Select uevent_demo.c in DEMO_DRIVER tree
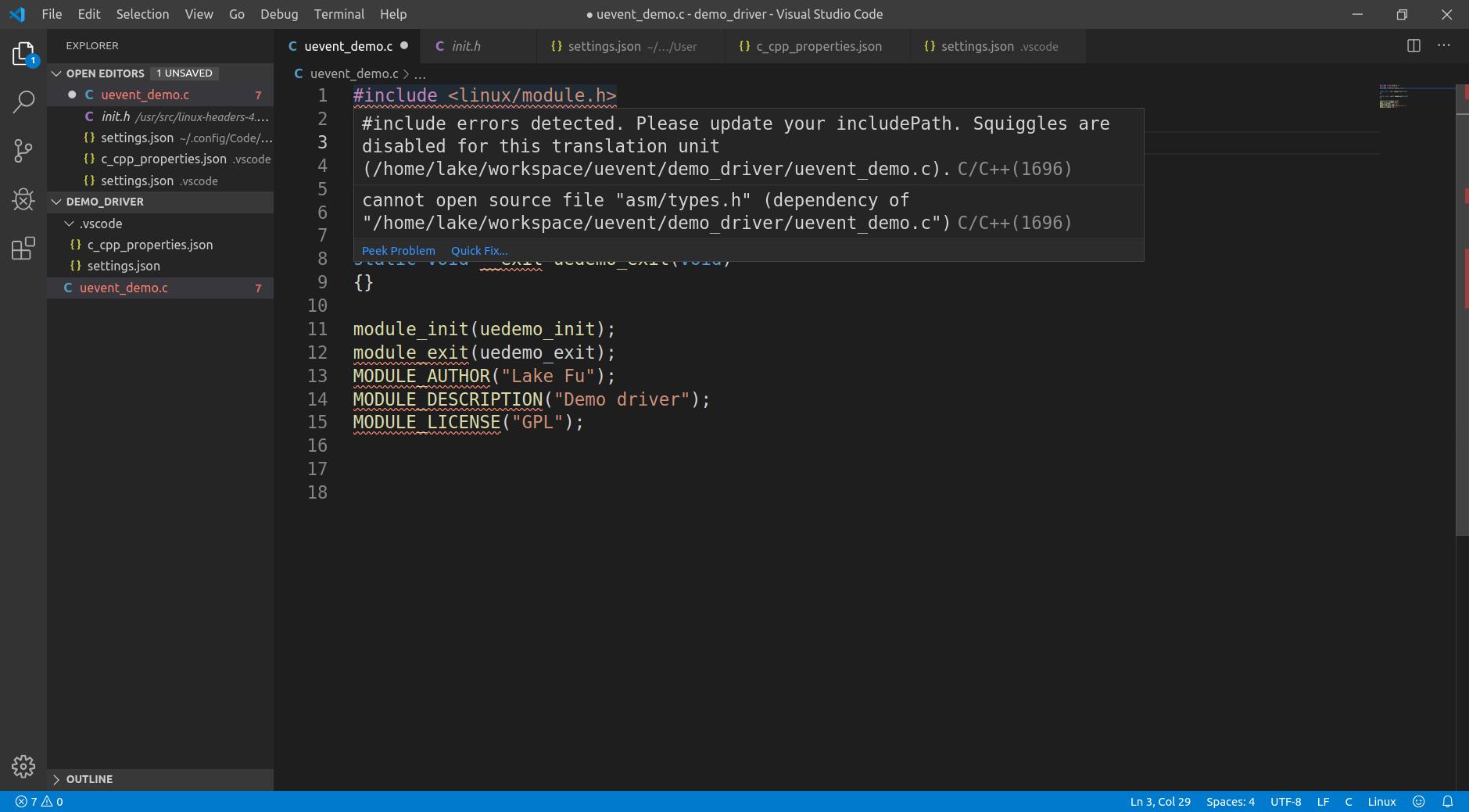 coord(160,288)
